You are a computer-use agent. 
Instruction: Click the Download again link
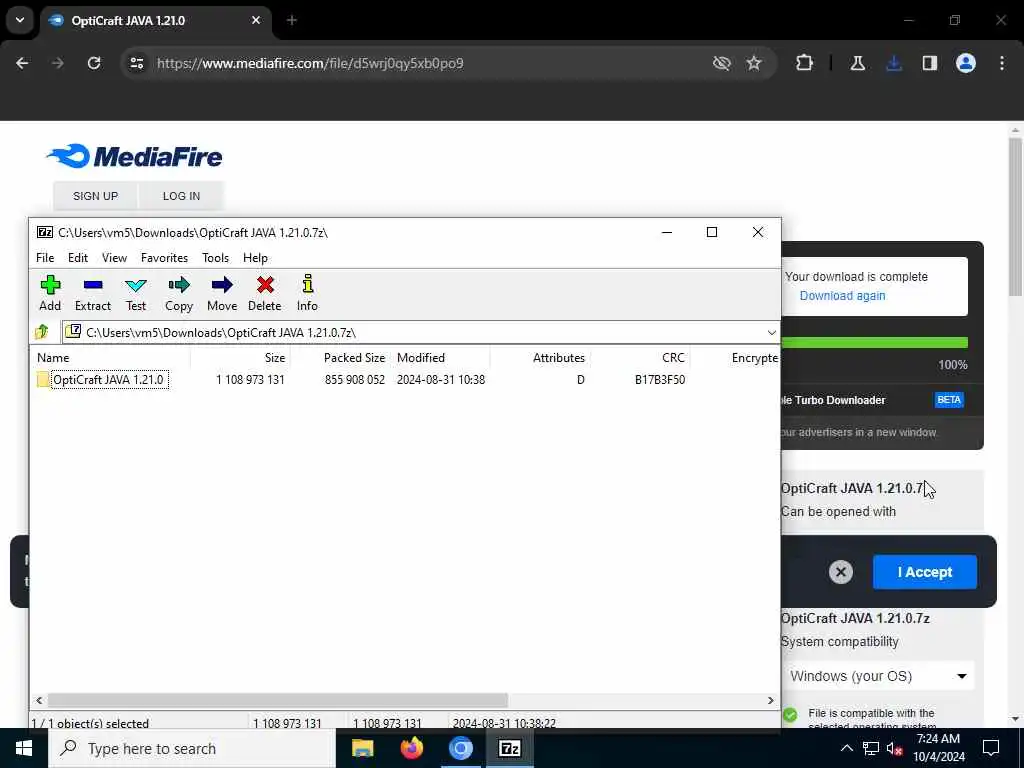pyautogui.click(x=842, y=296)
